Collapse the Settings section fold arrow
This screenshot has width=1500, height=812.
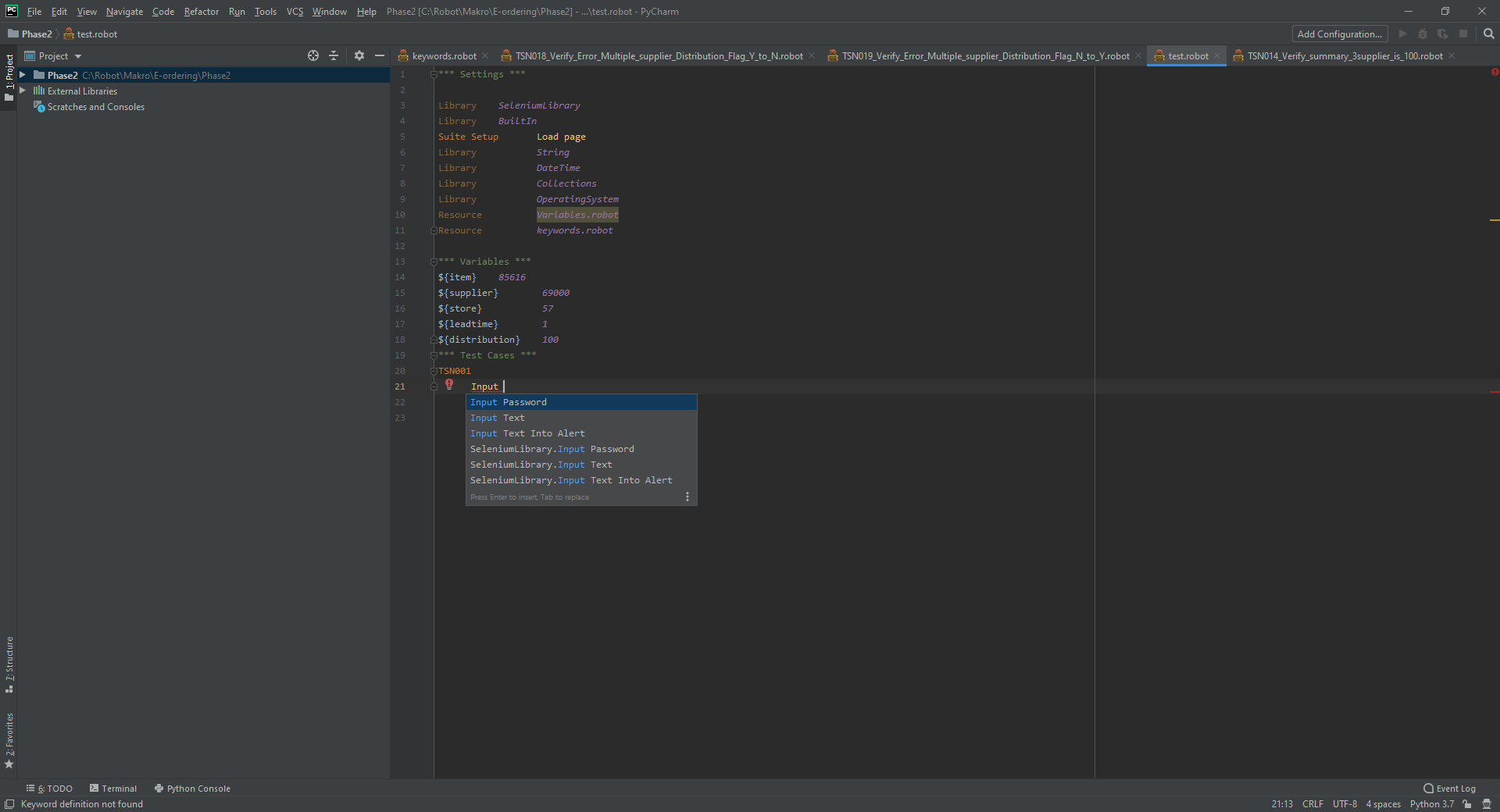click(434, 74)
